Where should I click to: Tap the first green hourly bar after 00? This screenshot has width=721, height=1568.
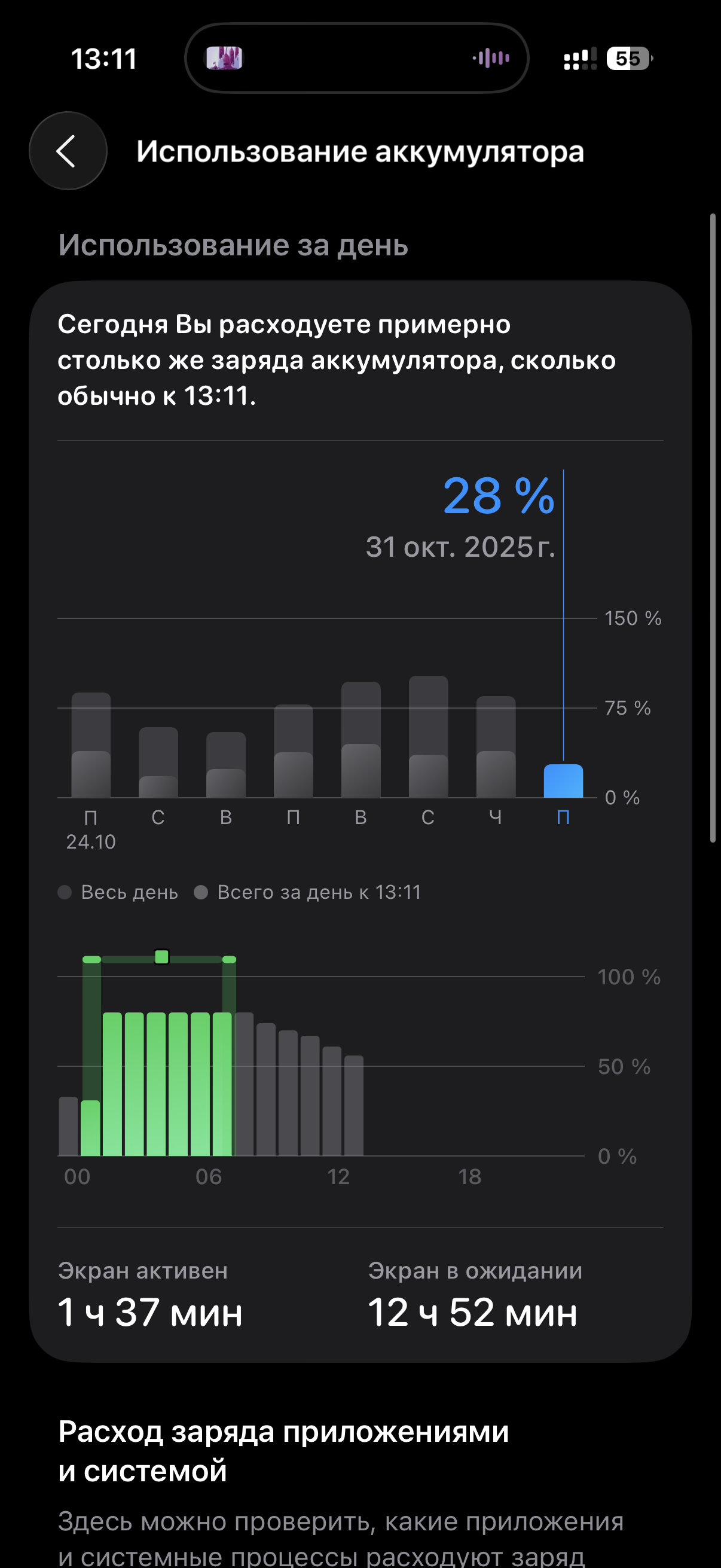point(91,1128)
